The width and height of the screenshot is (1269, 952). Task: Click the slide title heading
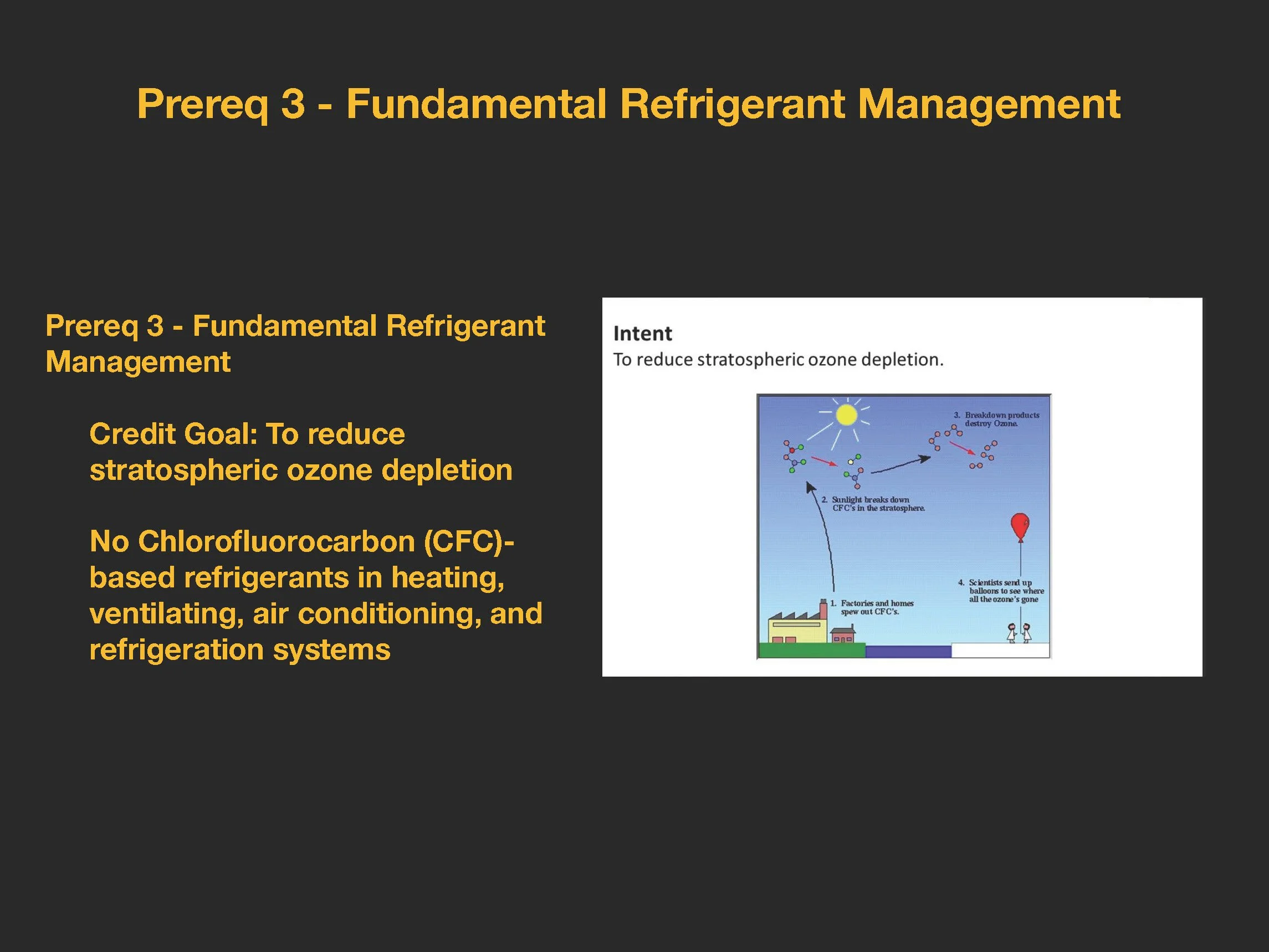[x=628, y=104]
